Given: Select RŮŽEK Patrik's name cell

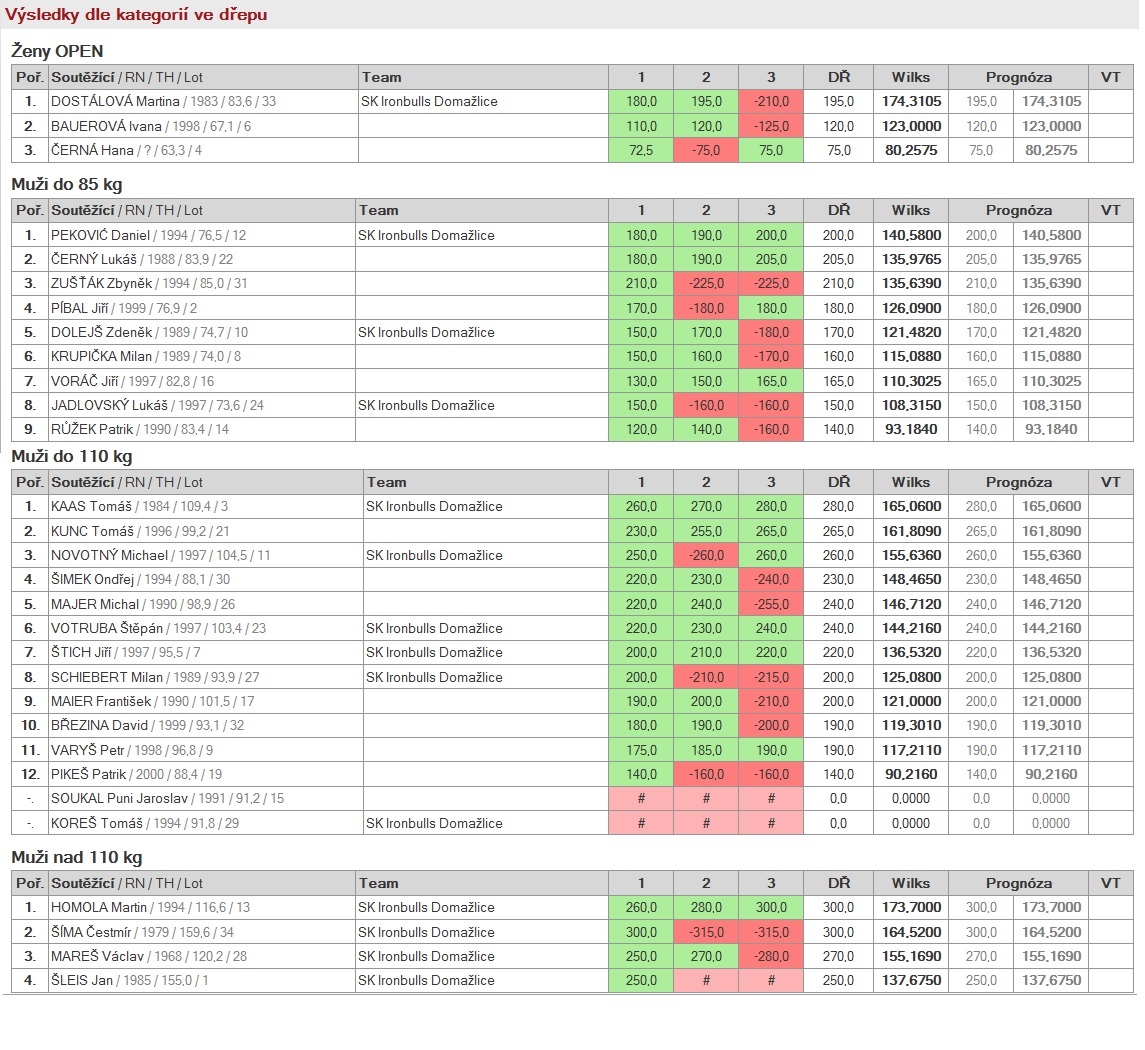Looking at the screenshot, I should click(202, 429).
